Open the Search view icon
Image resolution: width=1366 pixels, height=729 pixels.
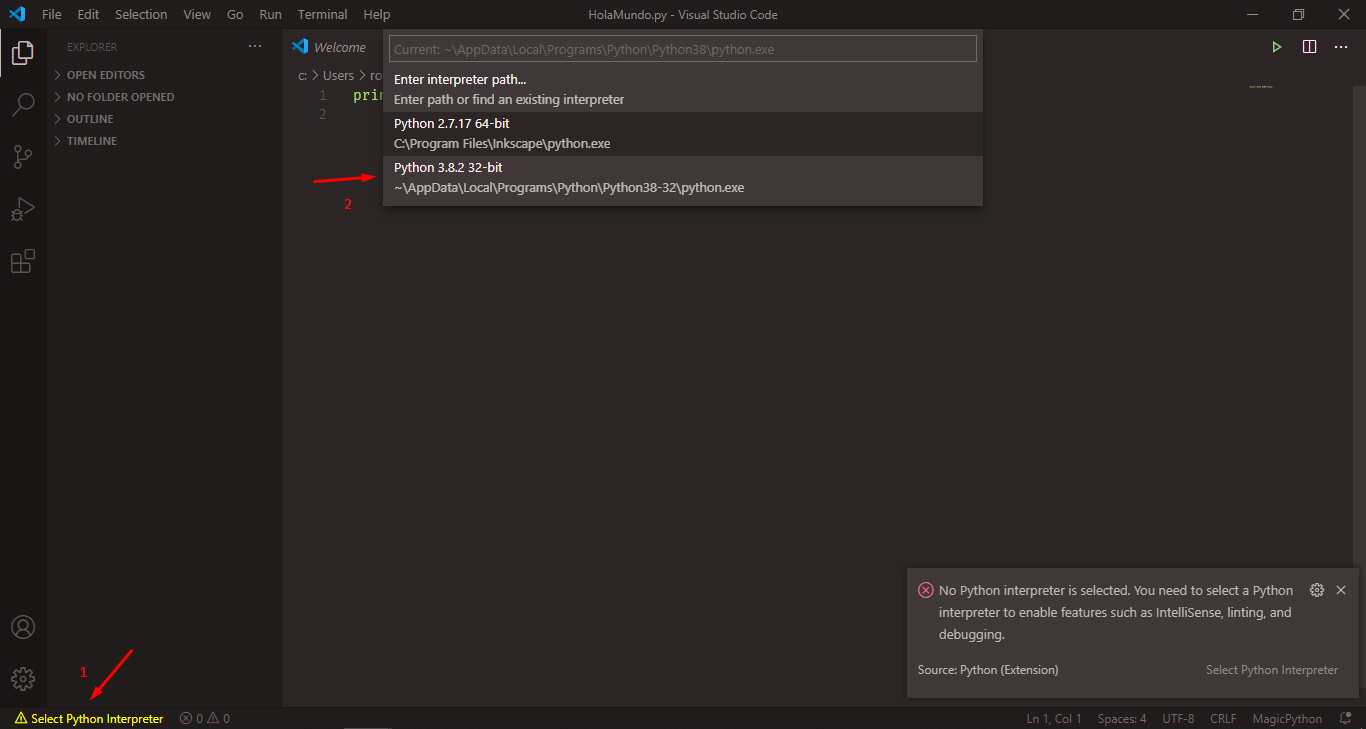tap(22, 104)
